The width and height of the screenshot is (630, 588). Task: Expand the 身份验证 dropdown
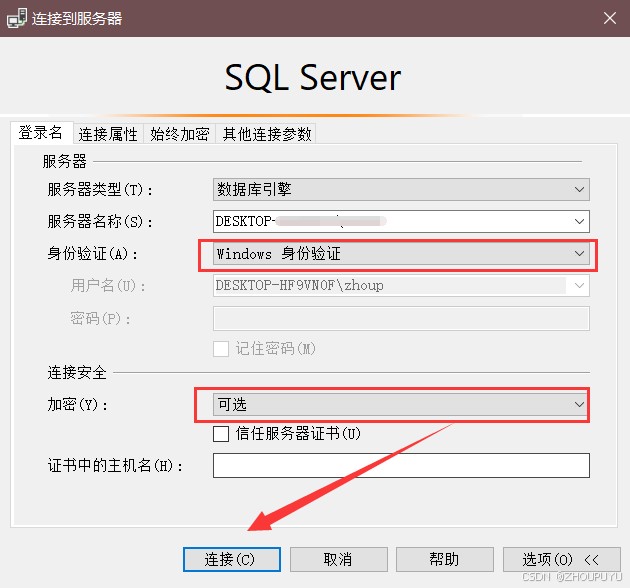579,254
